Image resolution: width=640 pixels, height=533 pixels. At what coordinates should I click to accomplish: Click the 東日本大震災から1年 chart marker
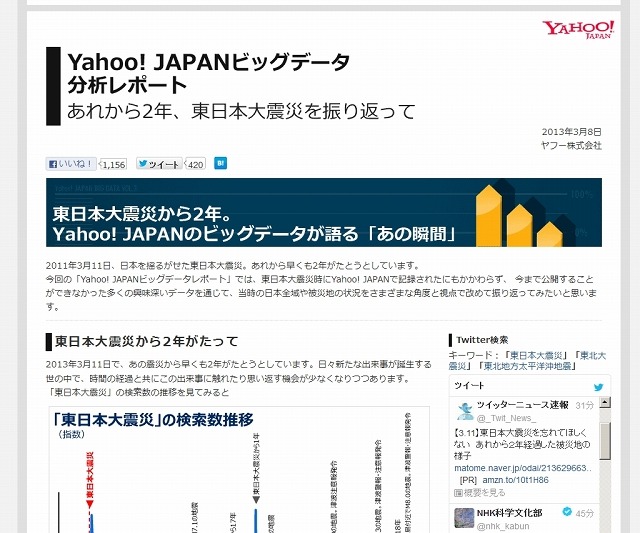256,468
